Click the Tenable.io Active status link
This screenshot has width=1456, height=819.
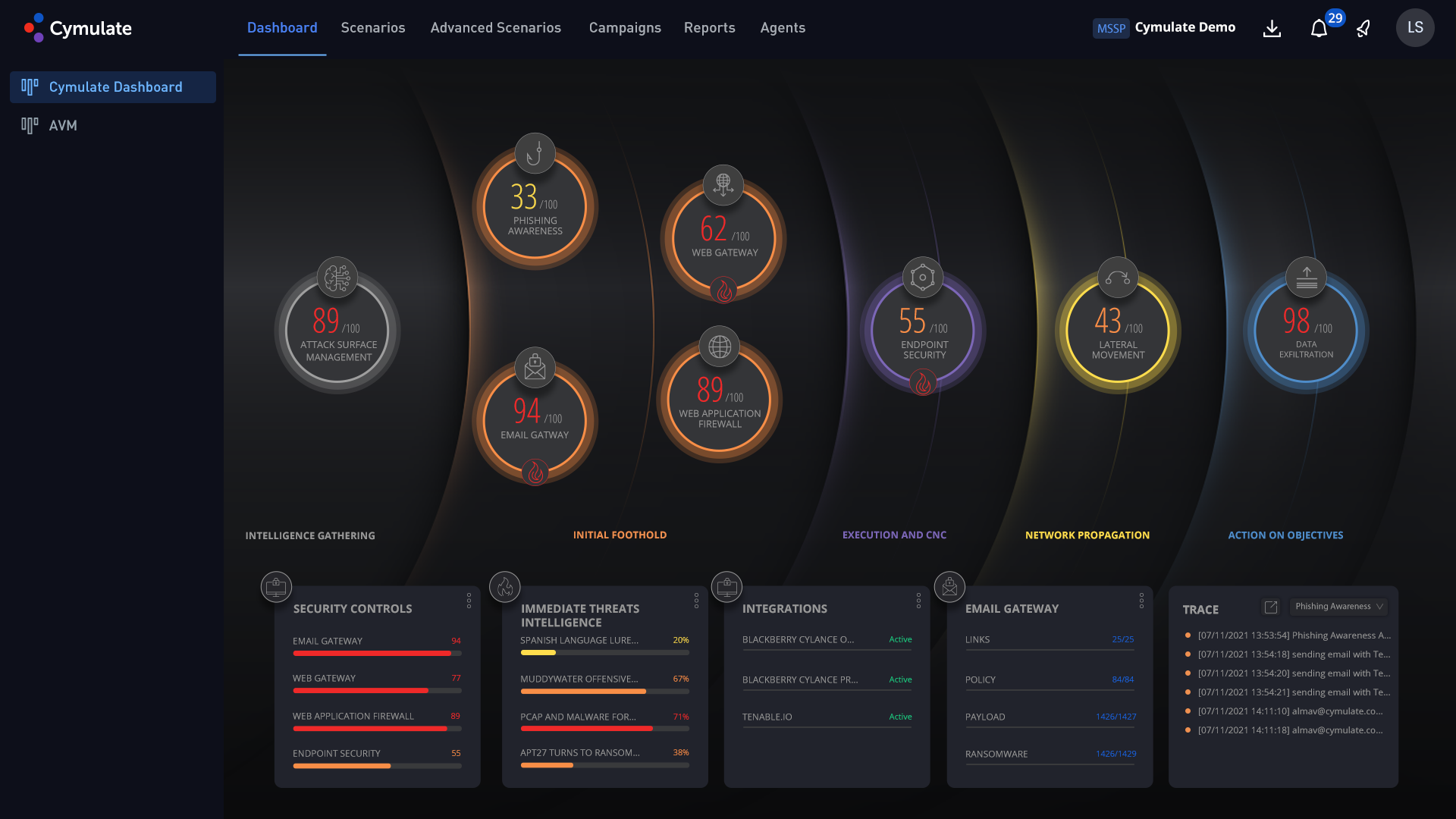click(900, 716)
